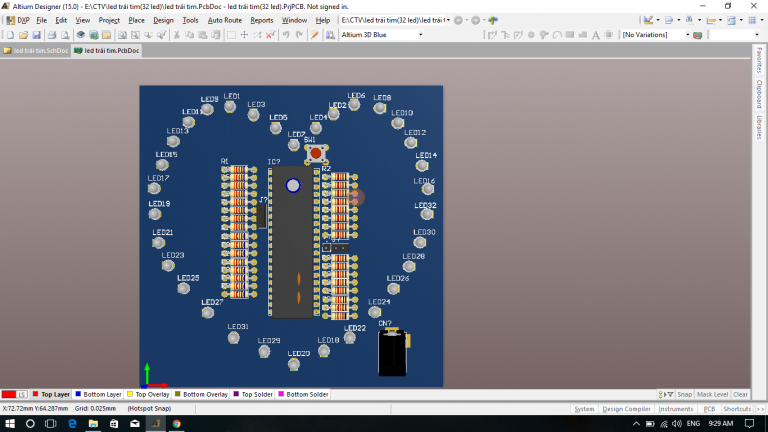This screenshot has width=768, height=432.
Task: Click the grid settings icon
Action: [750, 20]
